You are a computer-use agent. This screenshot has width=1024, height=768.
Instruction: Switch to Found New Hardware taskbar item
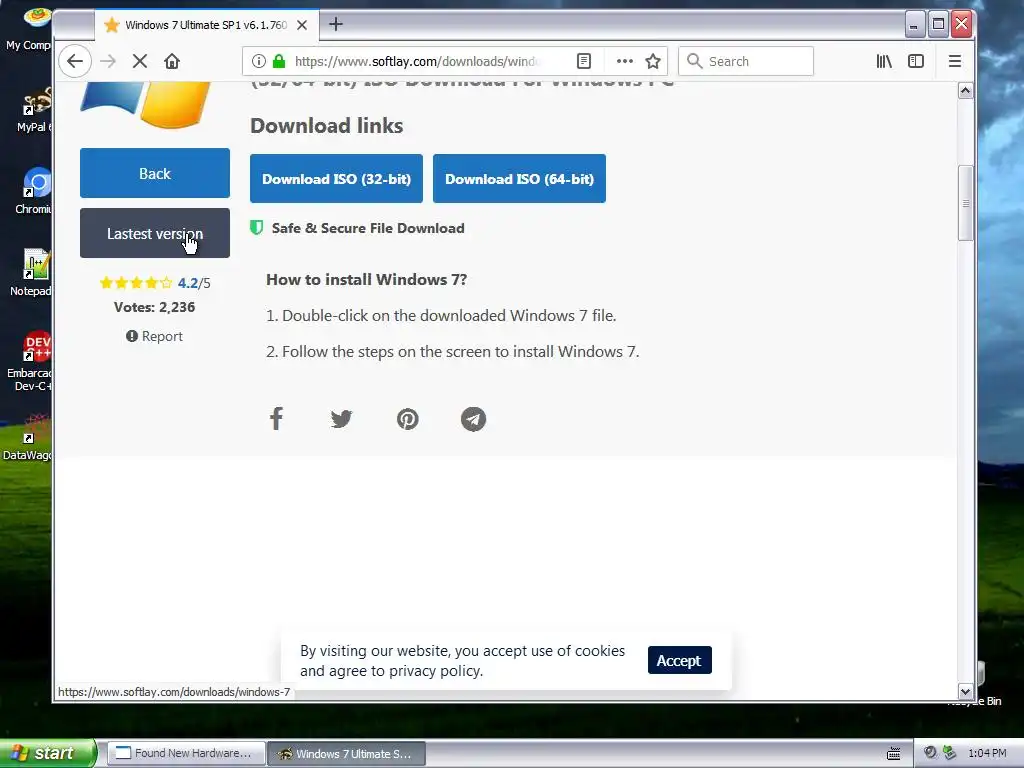(x=186, y=753)
